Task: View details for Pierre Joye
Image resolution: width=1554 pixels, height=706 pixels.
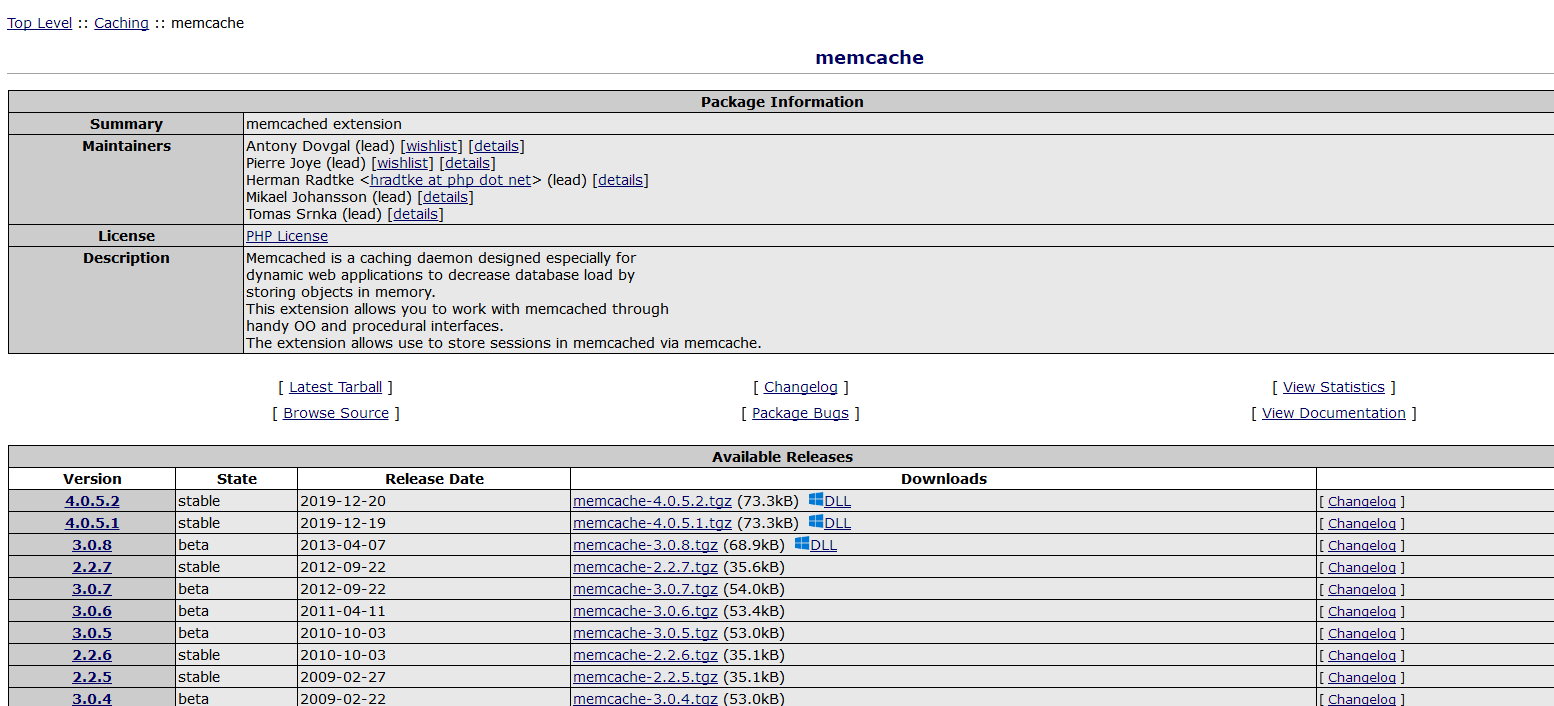Action: (x=467, y=163)
